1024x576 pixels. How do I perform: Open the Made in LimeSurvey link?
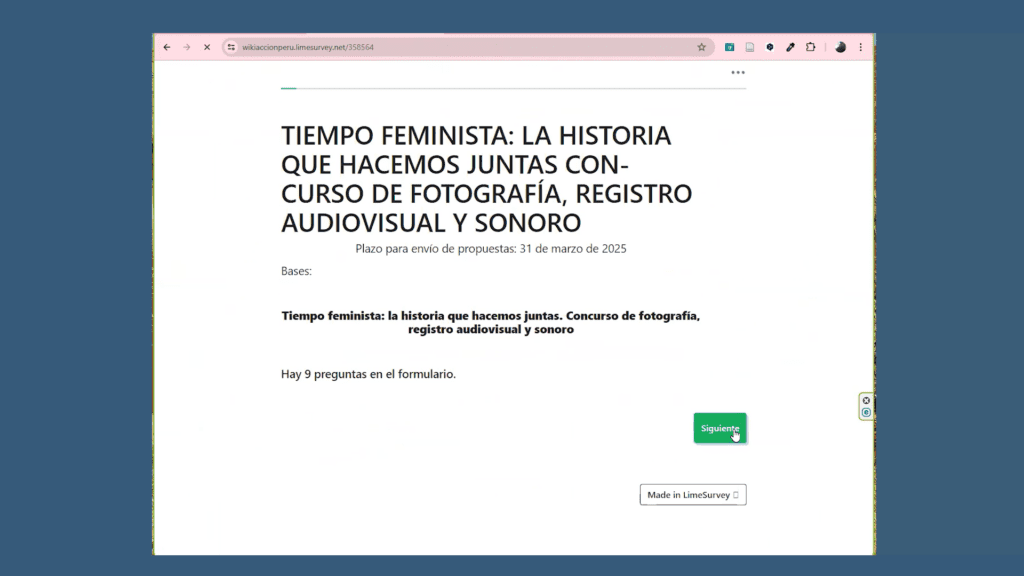(x=693, y=495)
